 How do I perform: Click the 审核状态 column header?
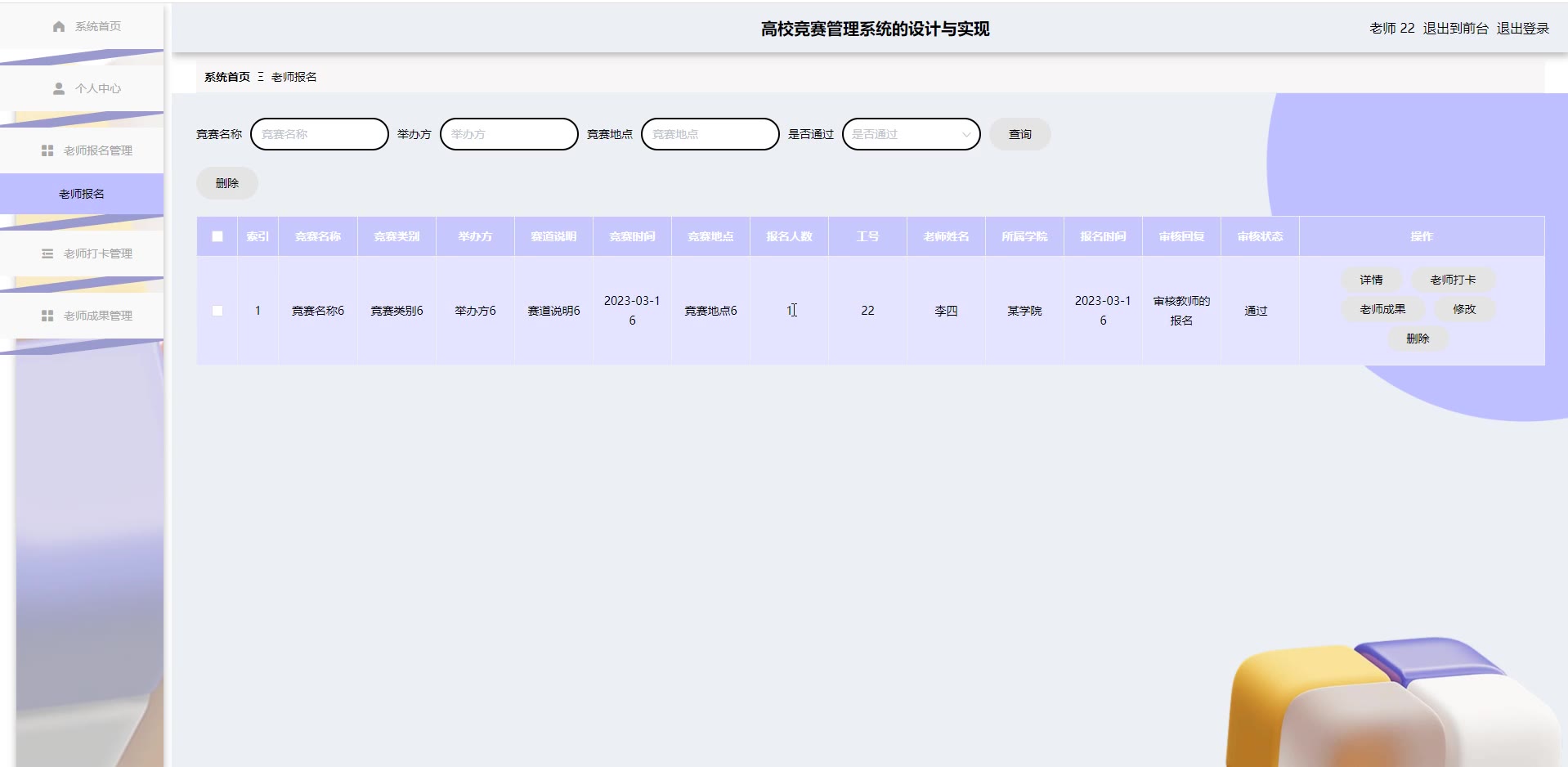(x=1260, y=236)
